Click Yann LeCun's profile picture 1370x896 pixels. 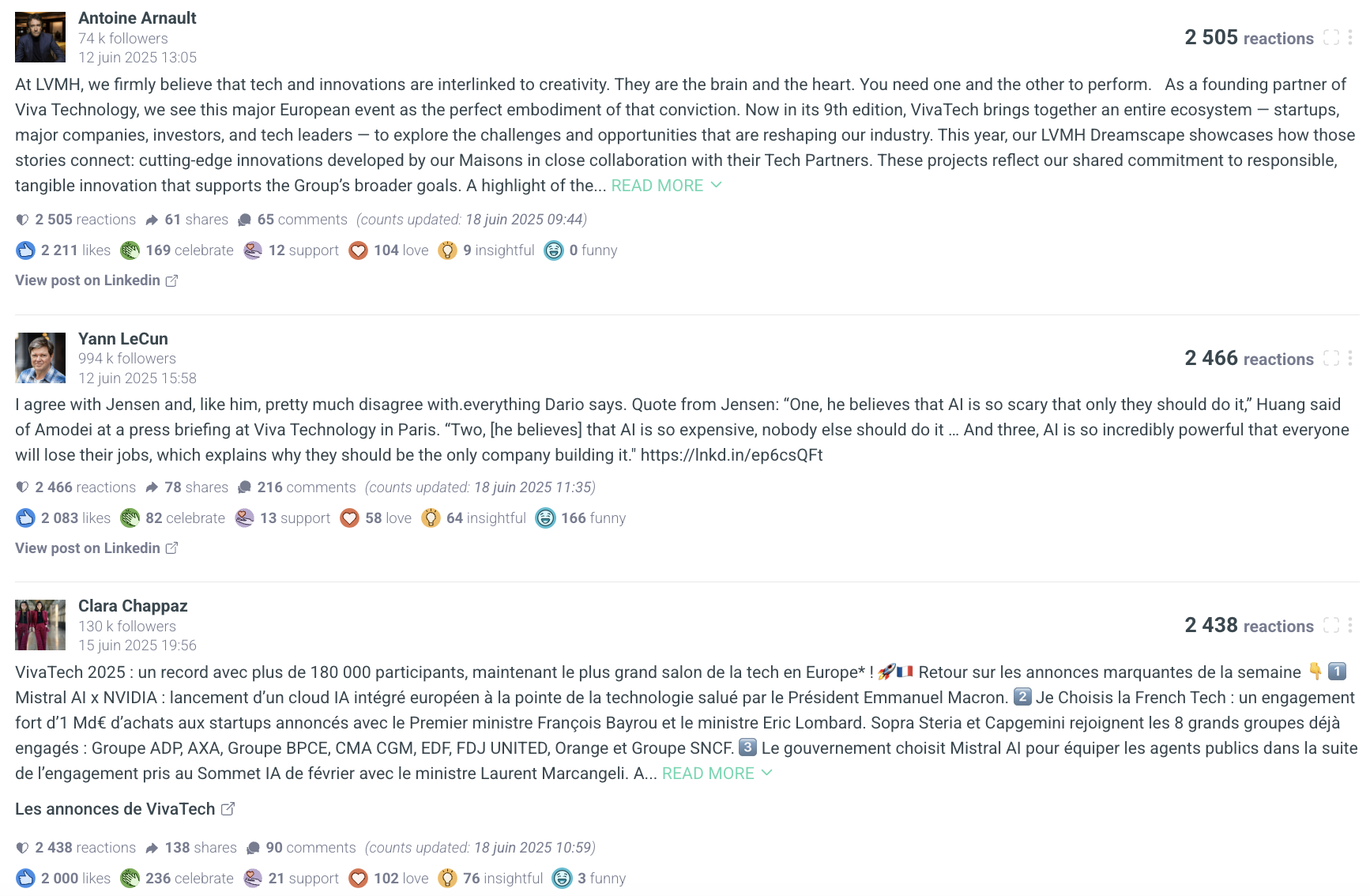pyautogui.click(x=40, y=358)
